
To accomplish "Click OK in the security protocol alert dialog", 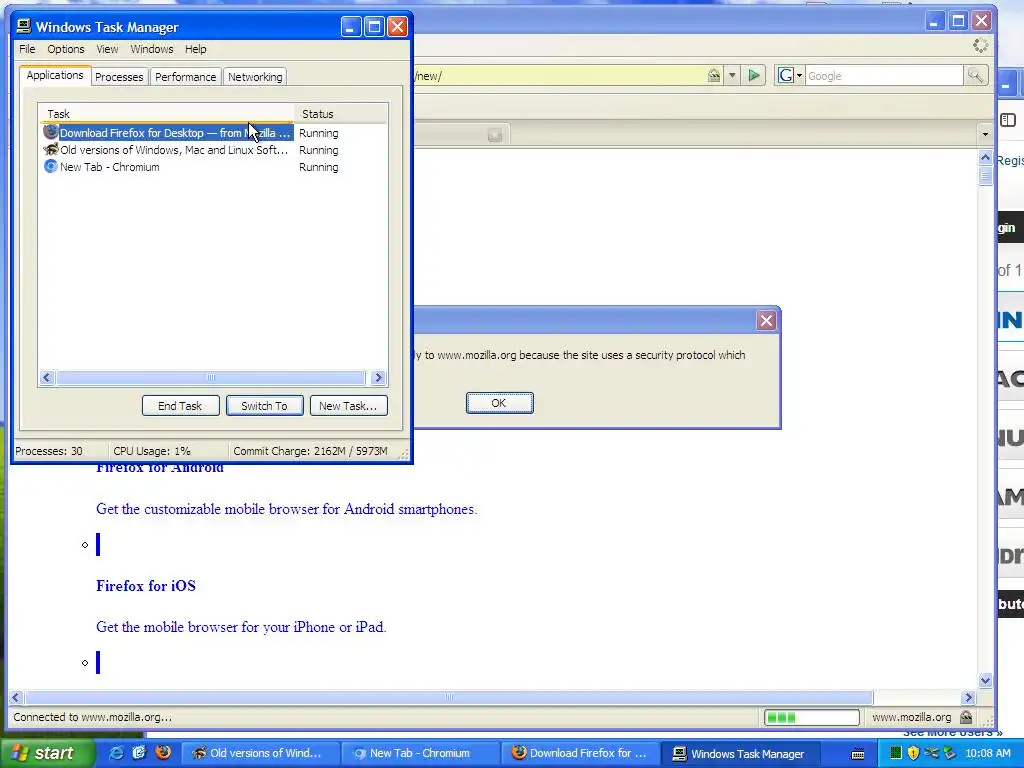I will pos(499,403).
